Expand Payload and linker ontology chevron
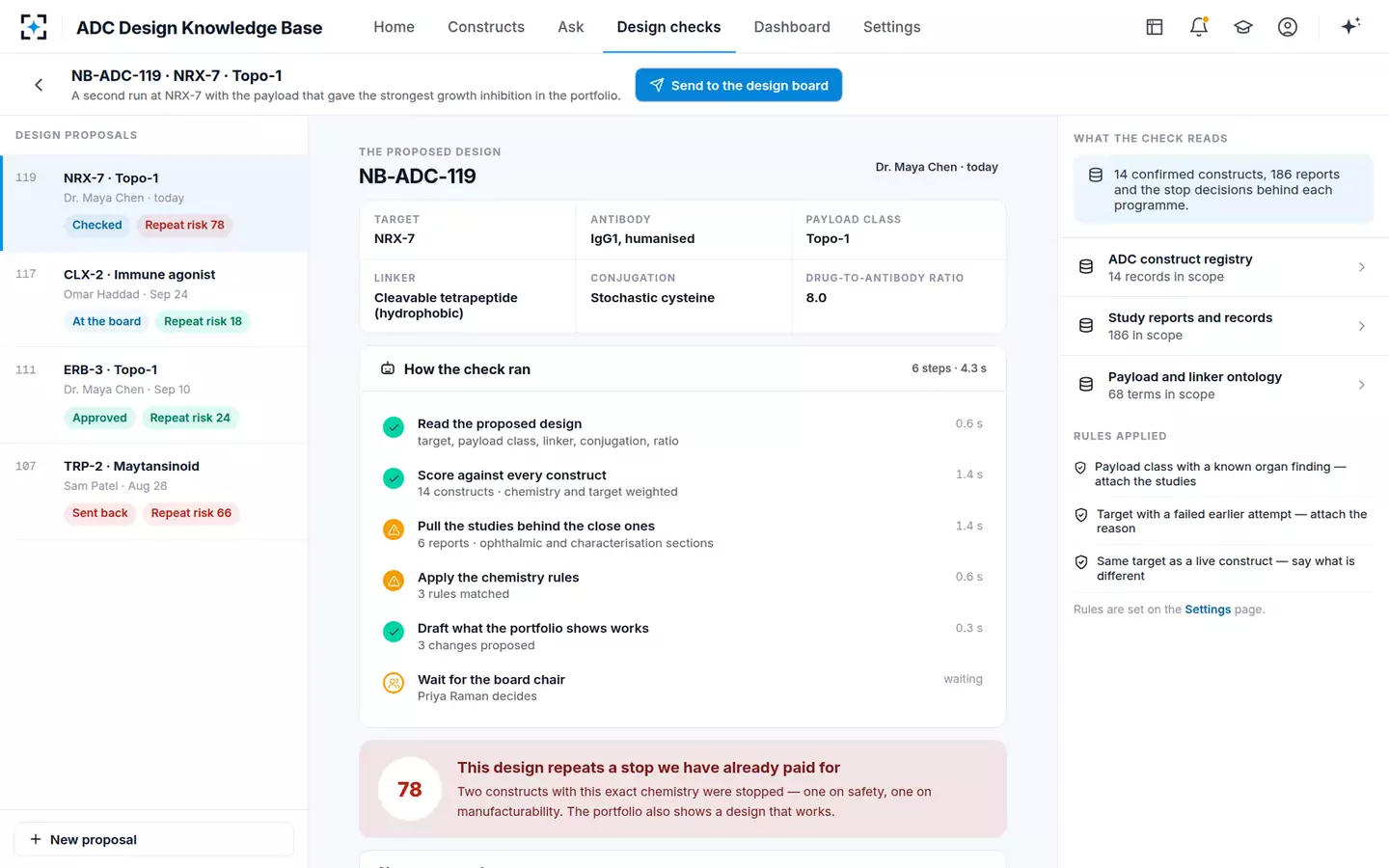 (x=1362, y=385)
